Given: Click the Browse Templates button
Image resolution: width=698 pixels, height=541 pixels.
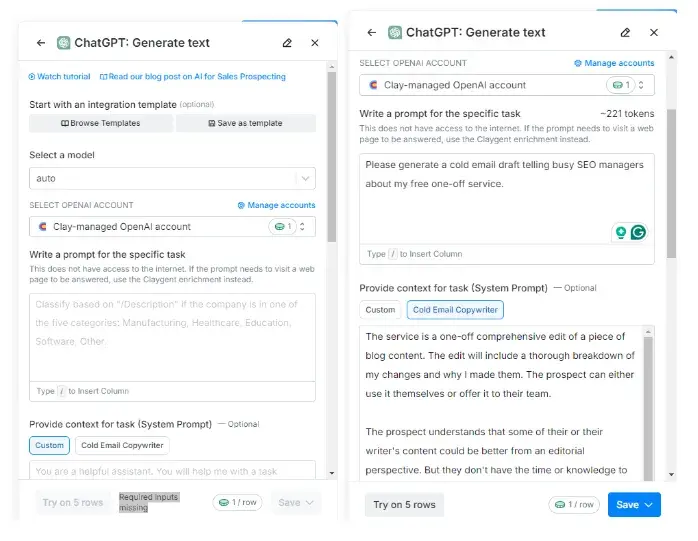Looking at the screenshot, I should coord(101,123).
